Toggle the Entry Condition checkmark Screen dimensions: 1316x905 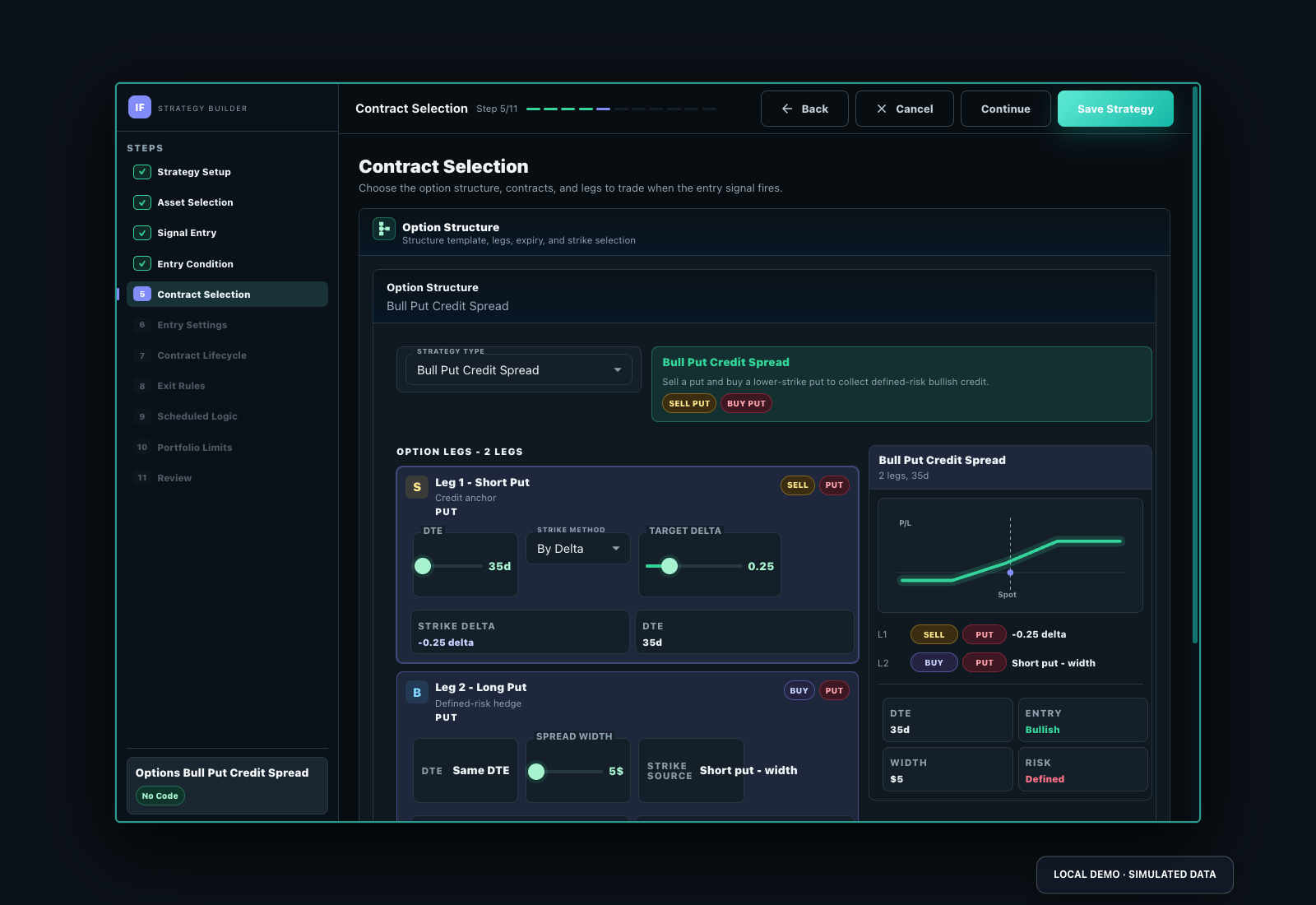tap(142, 264)
